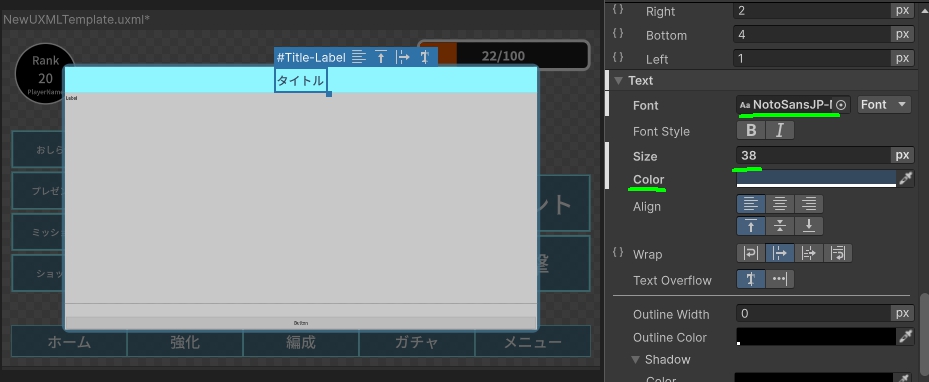Set horizontal text alignment to center

click(x=780, y=204)
